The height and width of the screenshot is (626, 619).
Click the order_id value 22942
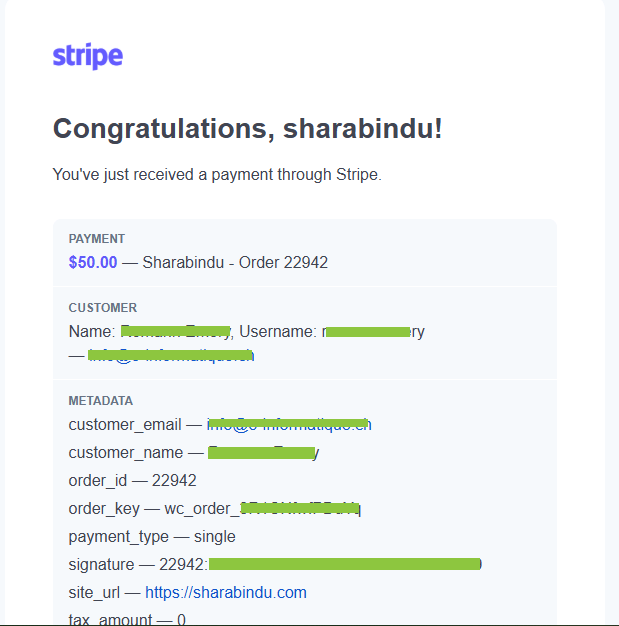pos(174,480)
